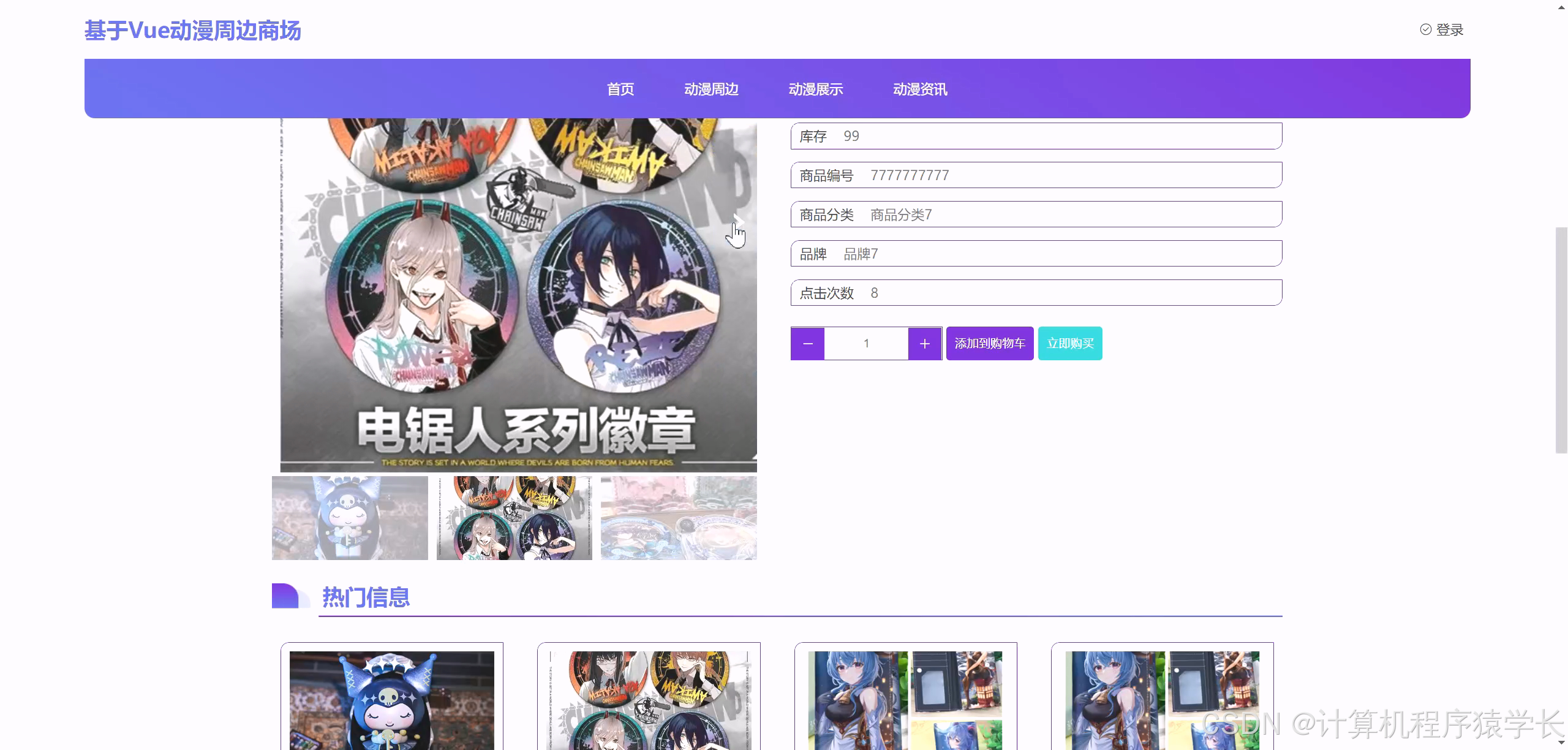Click the 库存 99 field
The height and width of the screenshot is (750, 1568).
pyautogui.click(x=1036, y=136)
